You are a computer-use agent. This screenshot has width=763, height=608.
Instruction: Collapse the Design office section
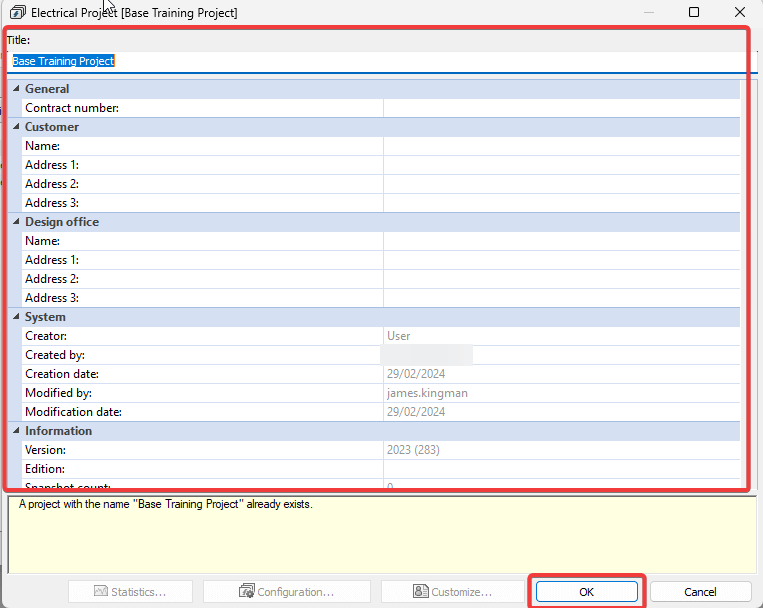click(x=16, y=222)
